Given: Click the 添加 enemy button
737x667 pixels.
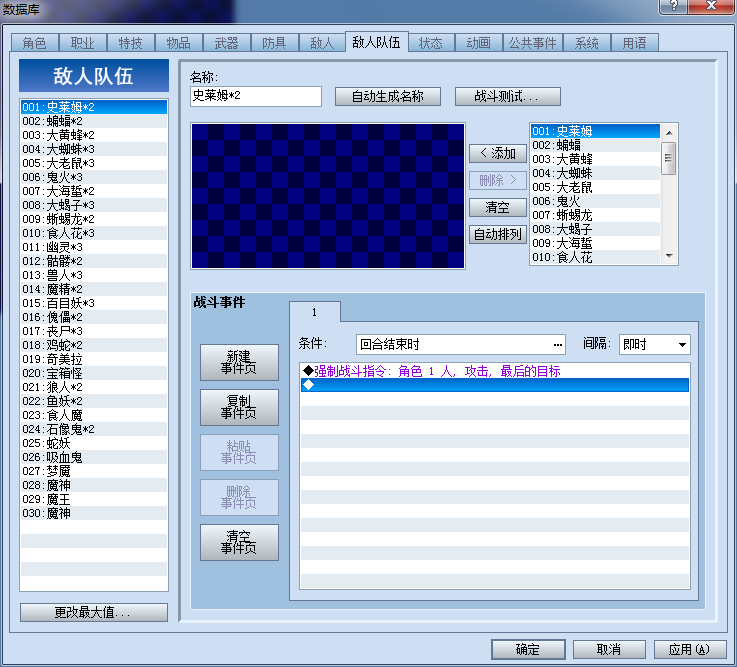Looking at the screenshot, I should [498, 153].
